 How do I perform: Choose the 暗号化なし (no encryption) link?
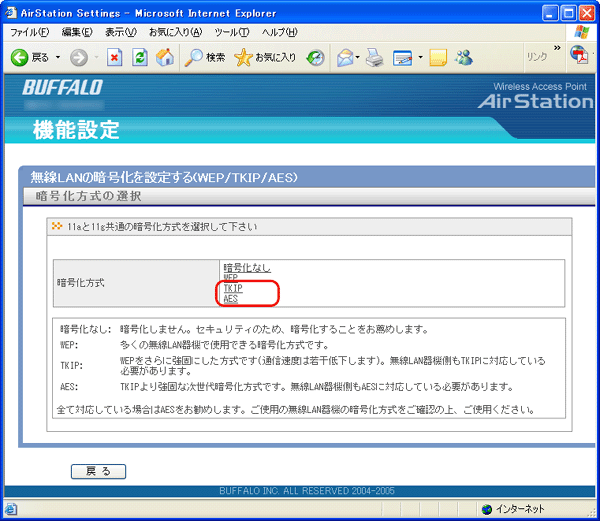tap(246, 268)
